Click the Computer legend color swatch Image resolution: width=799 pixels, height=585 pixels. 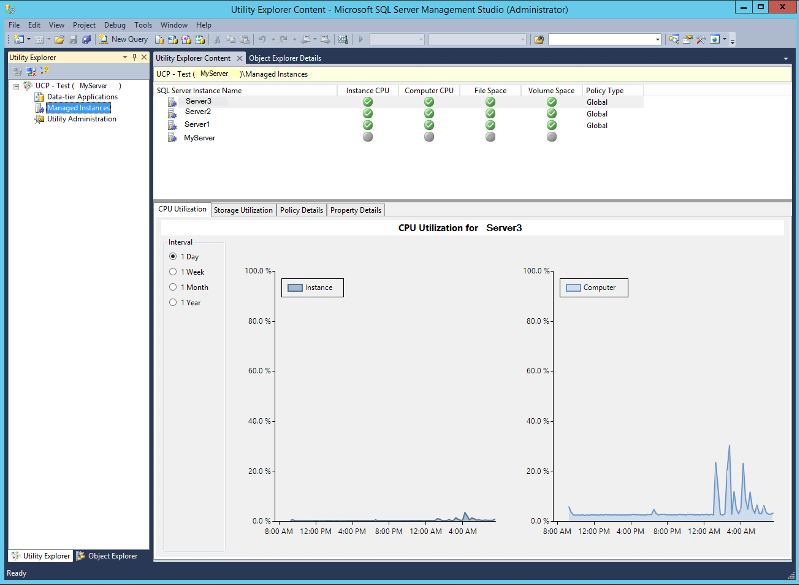coord(573,288)
